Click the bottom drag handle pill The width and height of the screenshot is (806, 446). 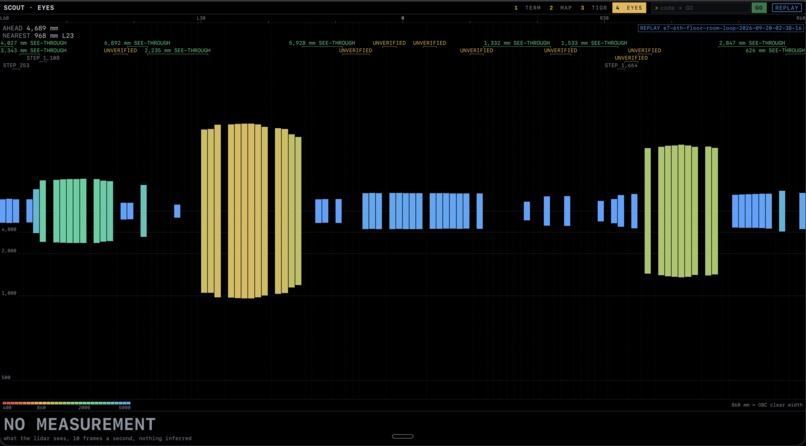pos(402,436)
